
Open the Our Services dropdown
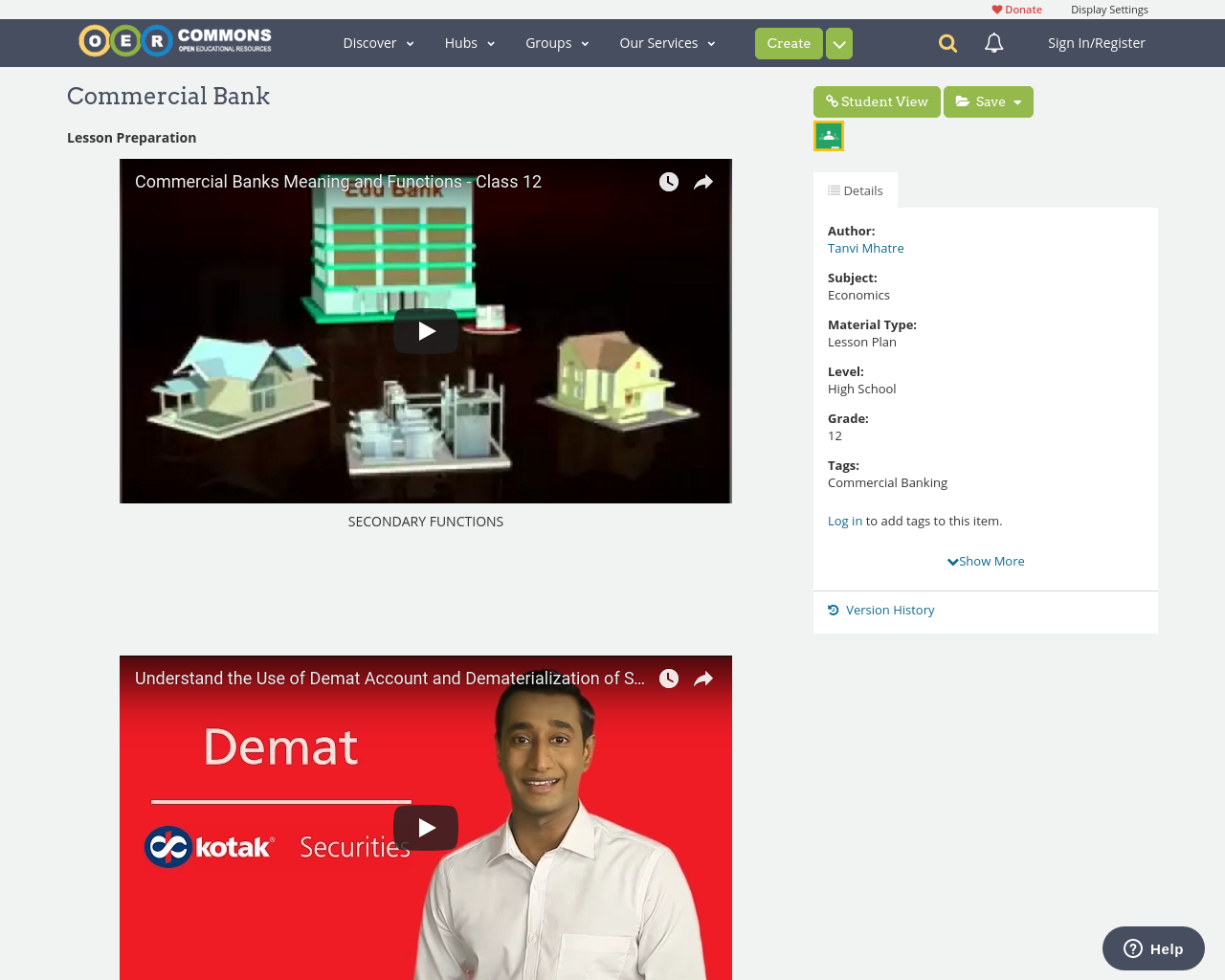666,43
